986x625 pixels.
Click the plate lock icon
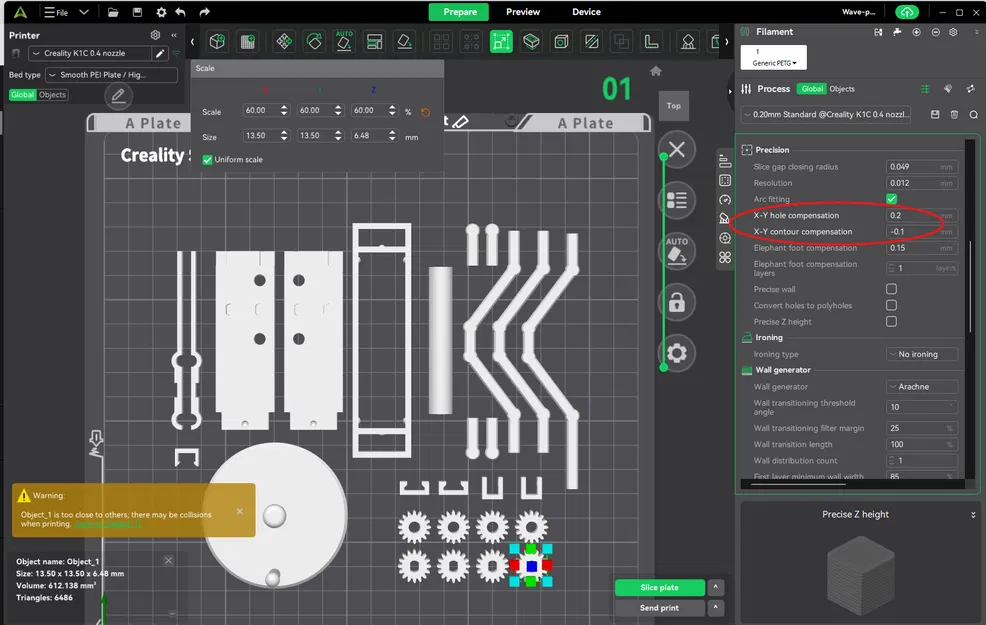(677, 302)
